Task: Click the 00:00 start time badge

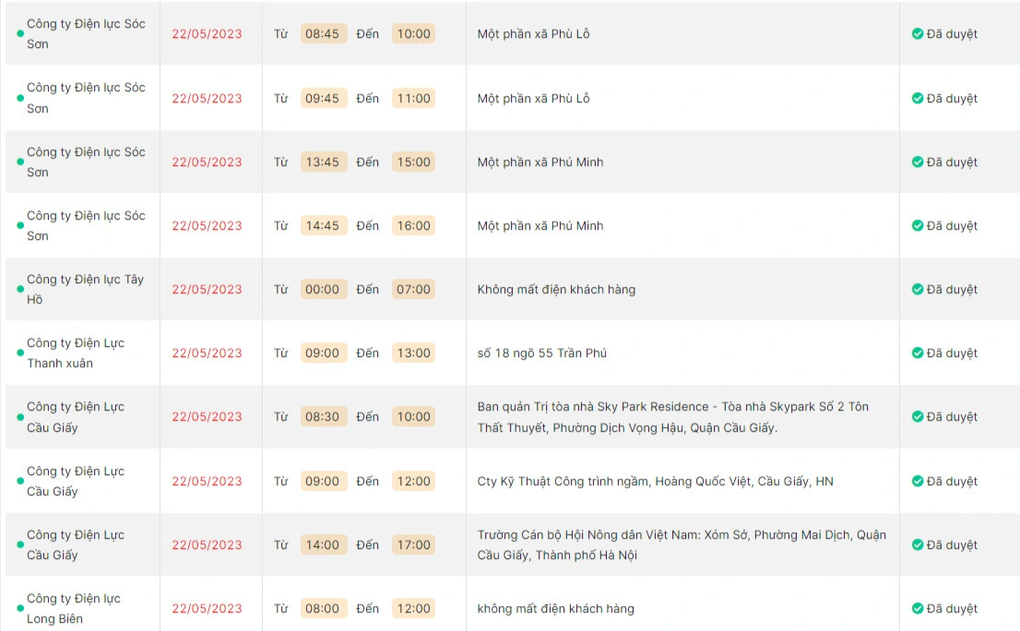Action: click(322, 289)
